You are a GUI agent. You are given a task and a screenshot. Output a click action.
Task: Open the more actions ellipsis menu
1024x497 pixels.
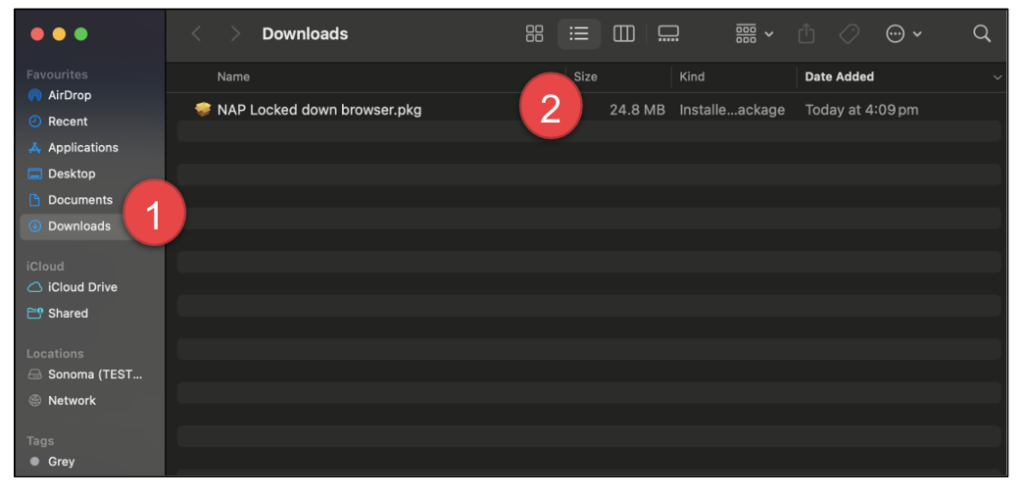pyautogui.click(x=903, y=34)
